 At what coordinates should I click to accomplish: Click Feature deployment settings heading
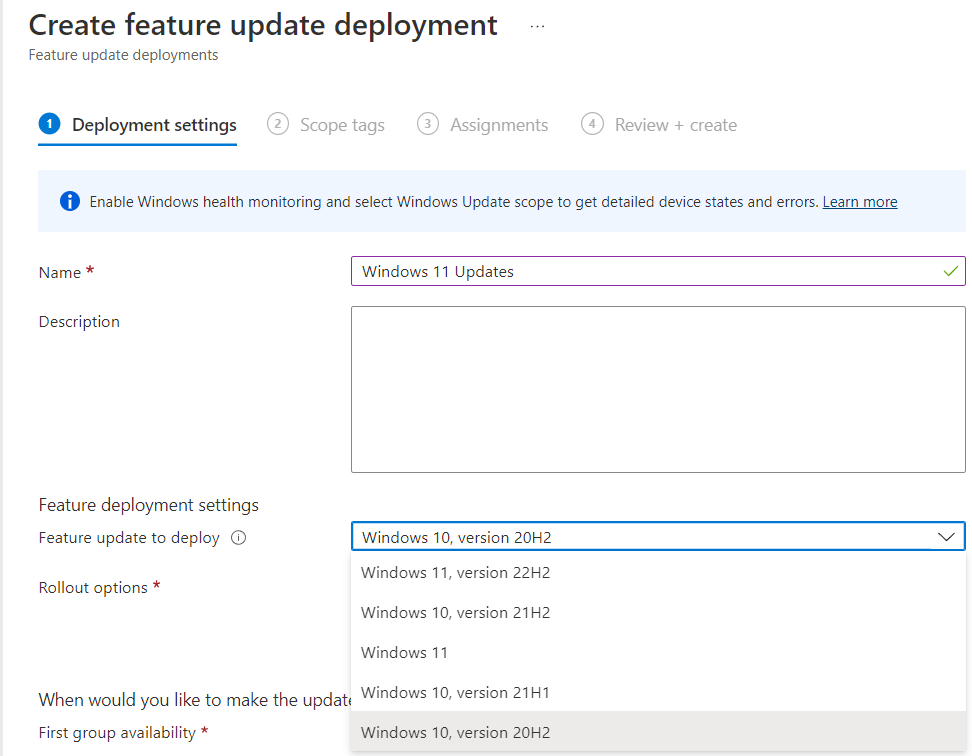(x=149, y=505)
